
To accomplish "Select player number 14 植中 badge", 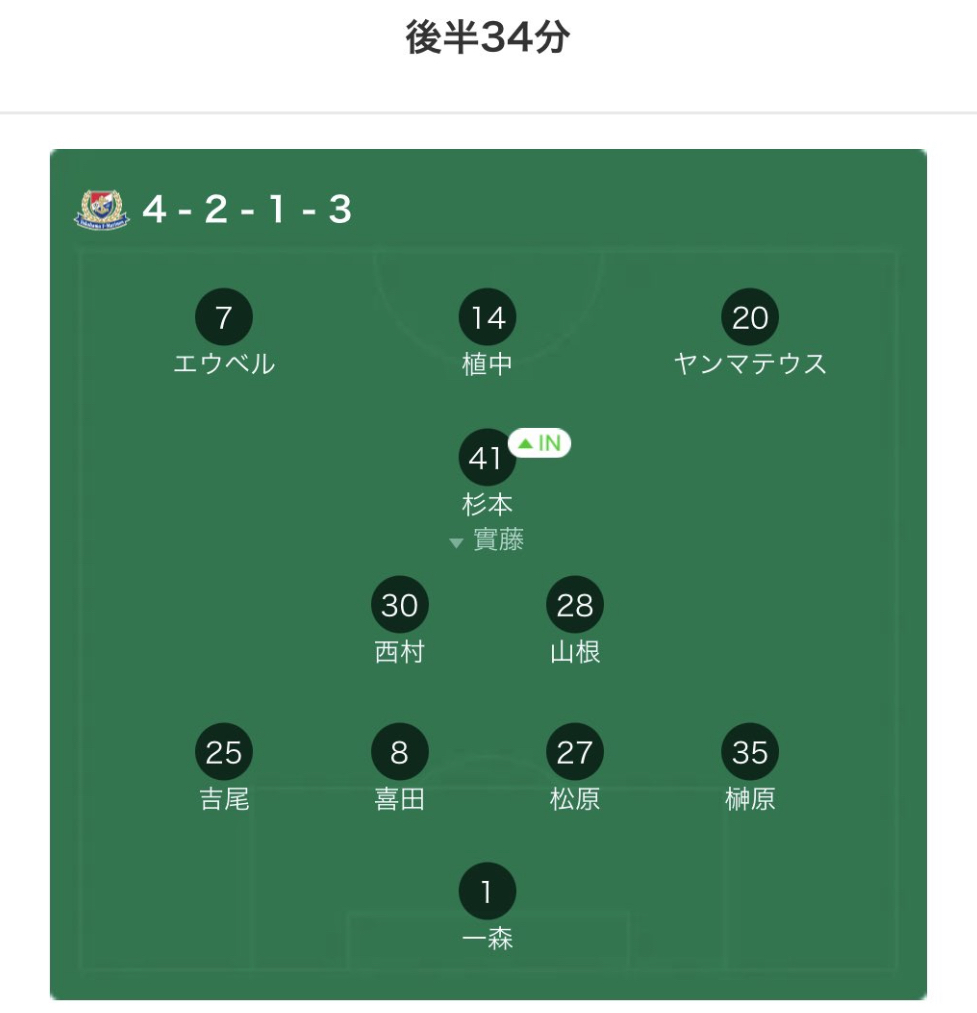I will click(x=487, y=317).
